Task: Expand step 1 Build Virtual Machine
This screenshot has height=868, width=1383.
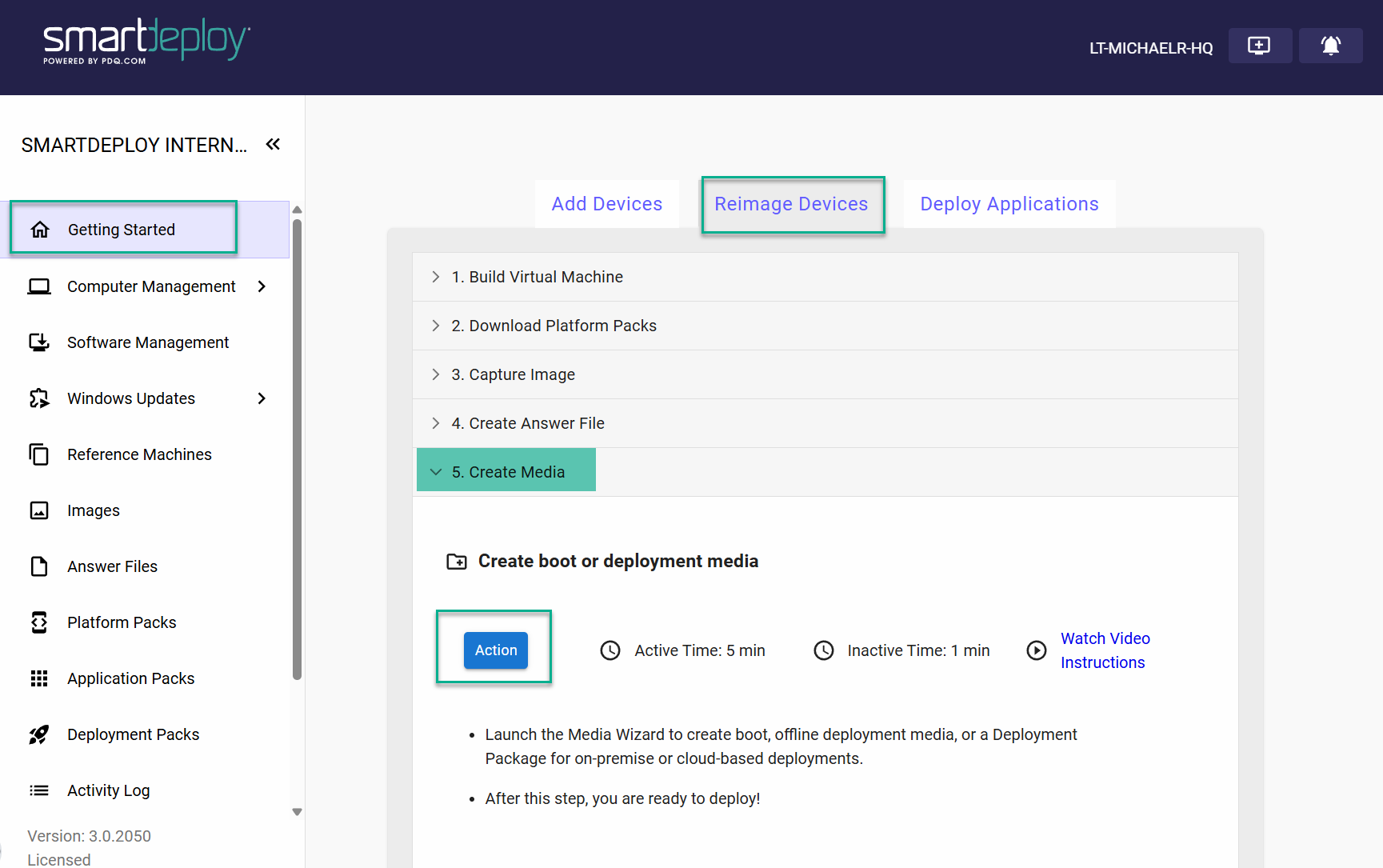Action: tap(537, 277)
